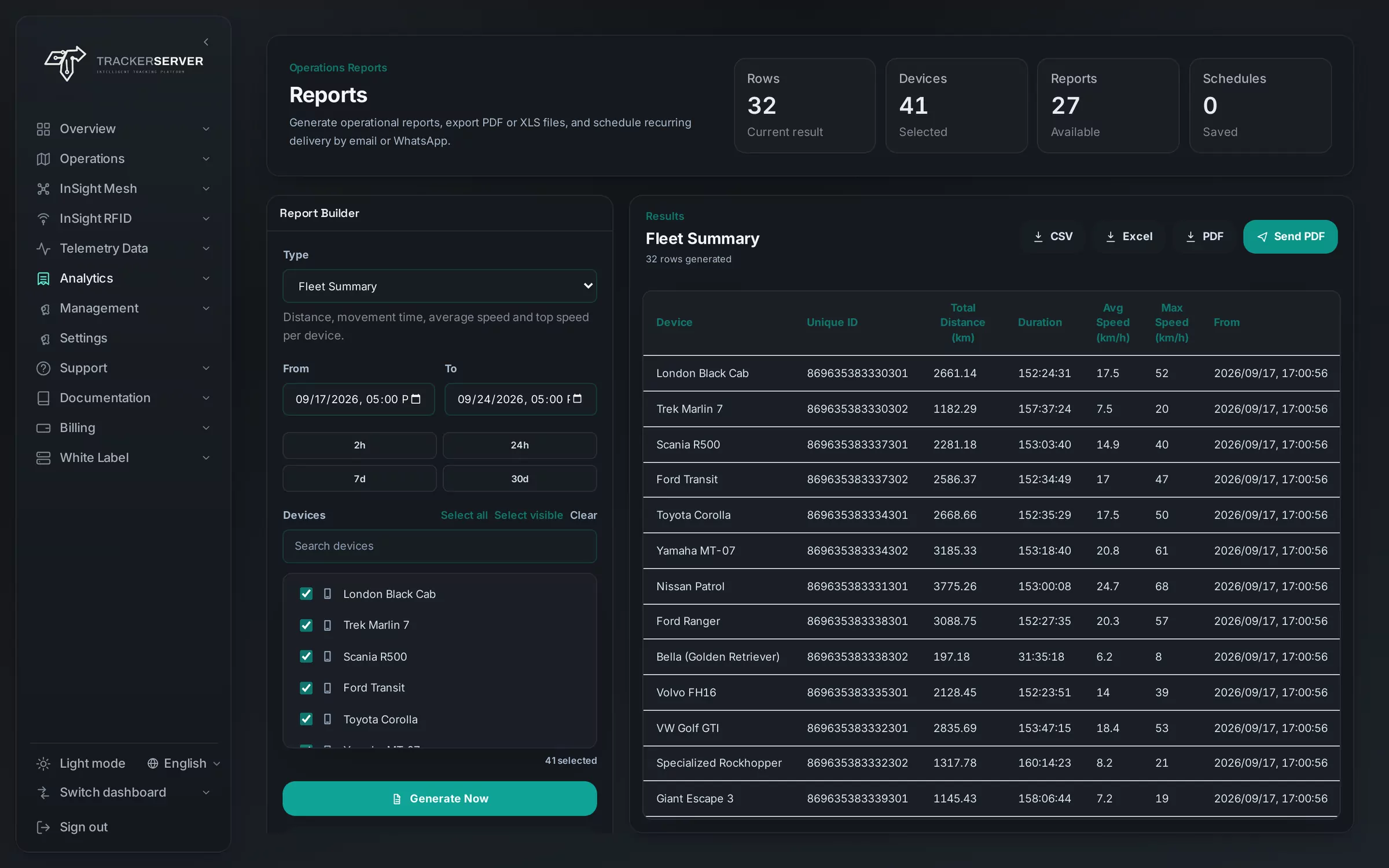The width and height of the screenshot is (1389, 868).
Task: Expand the Telemetry Data chevron
Action: [x=206, y=248]
